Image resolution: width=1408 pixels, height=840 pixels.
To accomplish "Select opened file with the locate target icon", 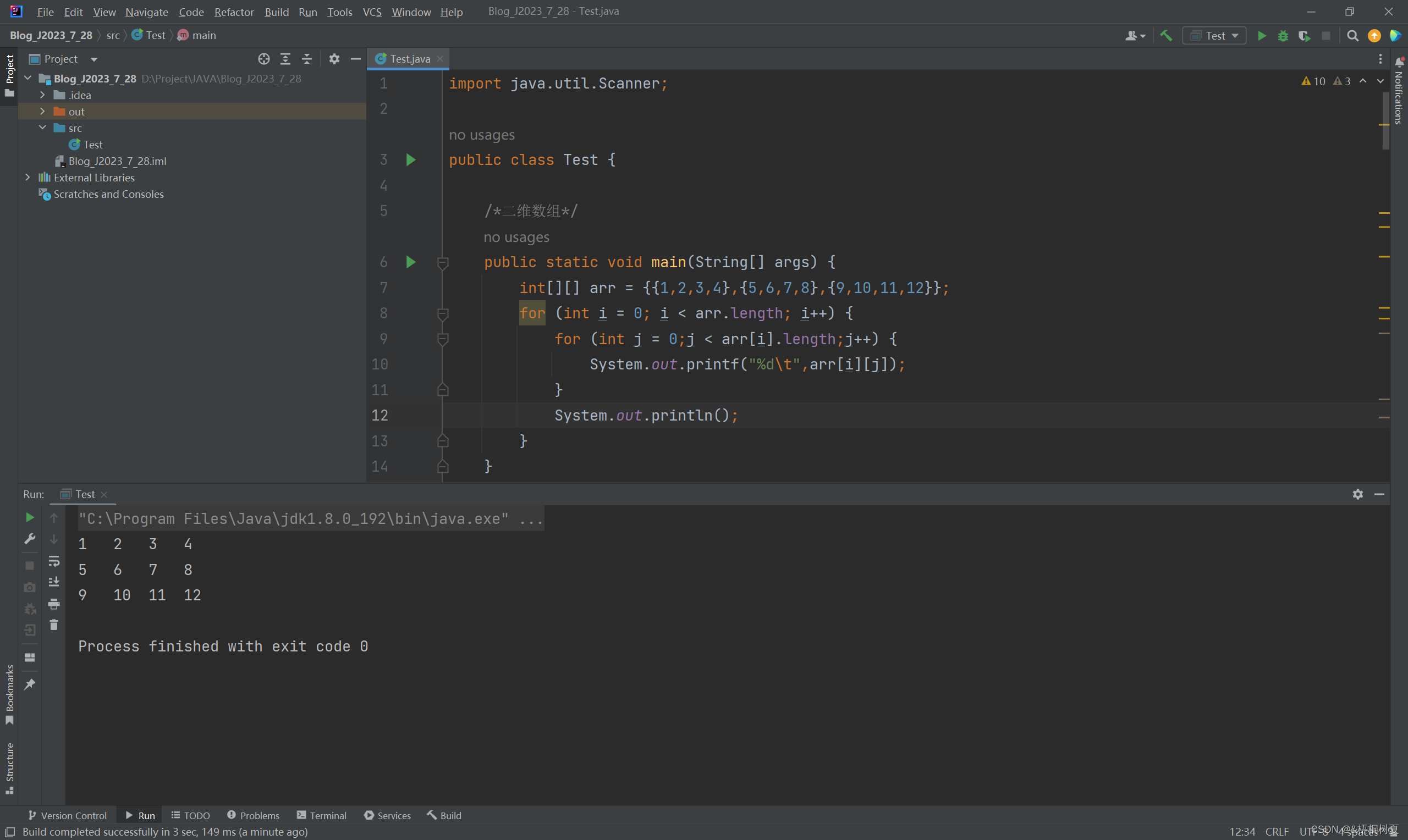I will tap(264, 59).
